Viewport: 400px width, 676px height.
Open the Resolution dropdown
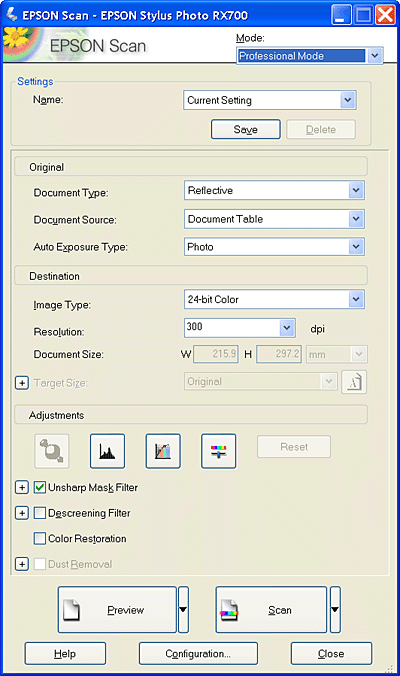pos(240,328)
